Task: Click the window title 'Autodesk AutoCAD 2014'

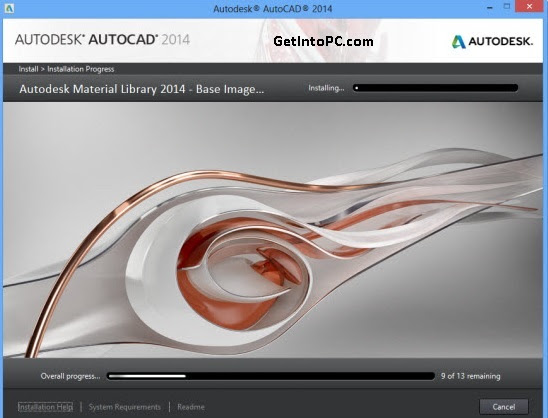Action: [273, 8]
